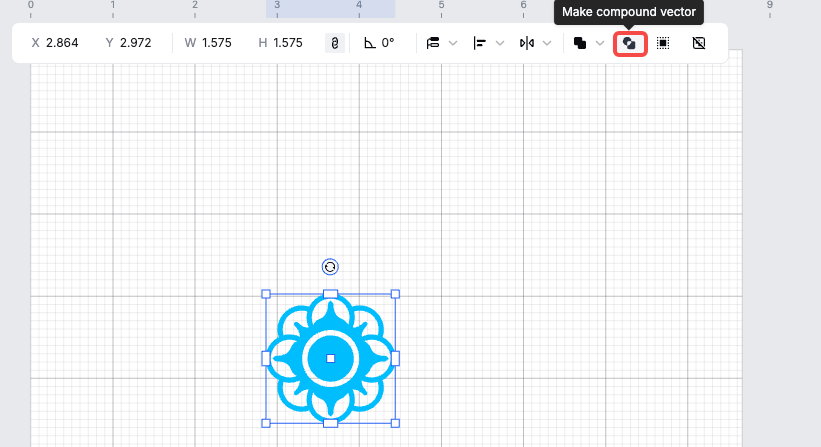
Task: Select the Y position value field
Action: pyautogui.click(x=136, y=43)
